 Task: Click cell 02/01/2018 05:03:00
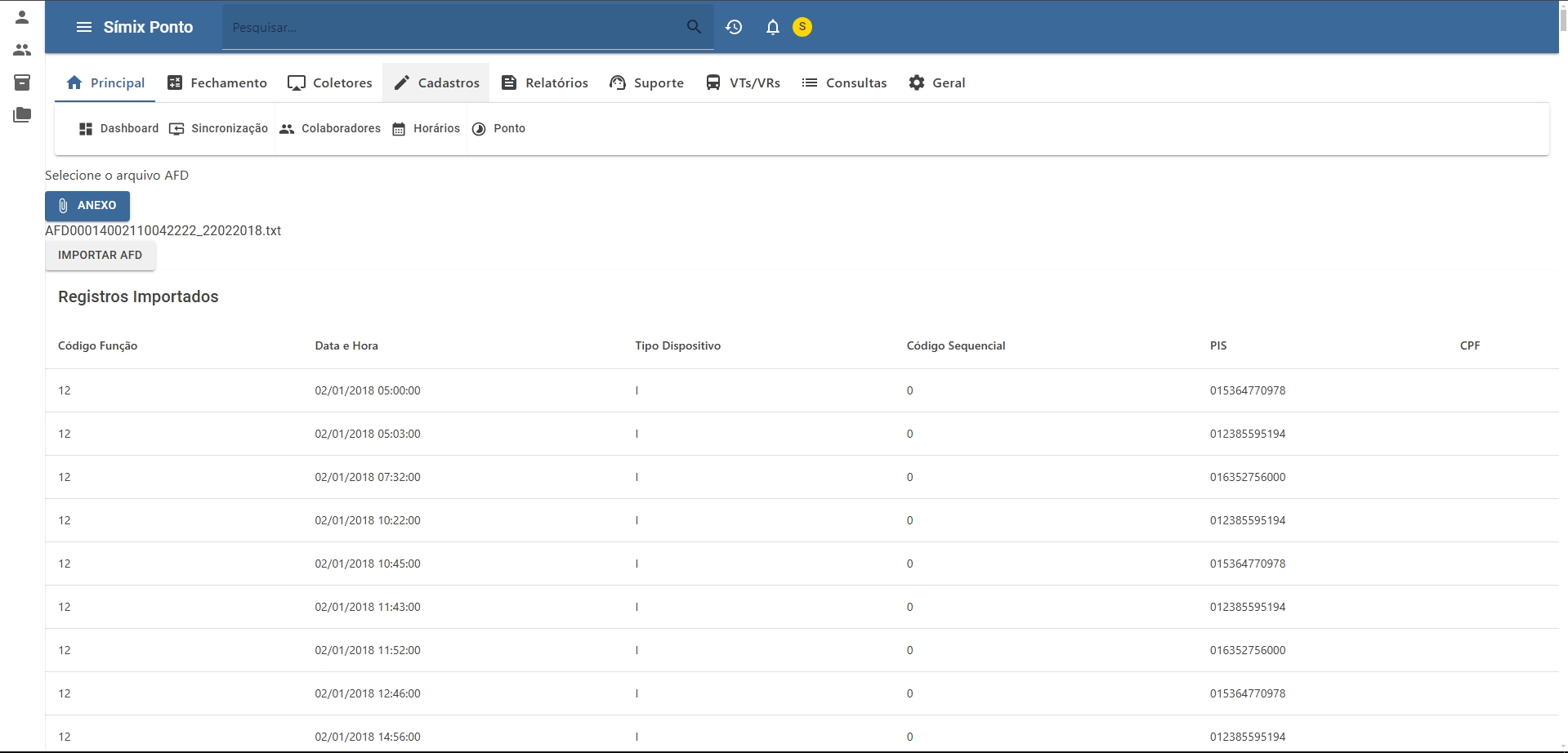pos(368,434)
